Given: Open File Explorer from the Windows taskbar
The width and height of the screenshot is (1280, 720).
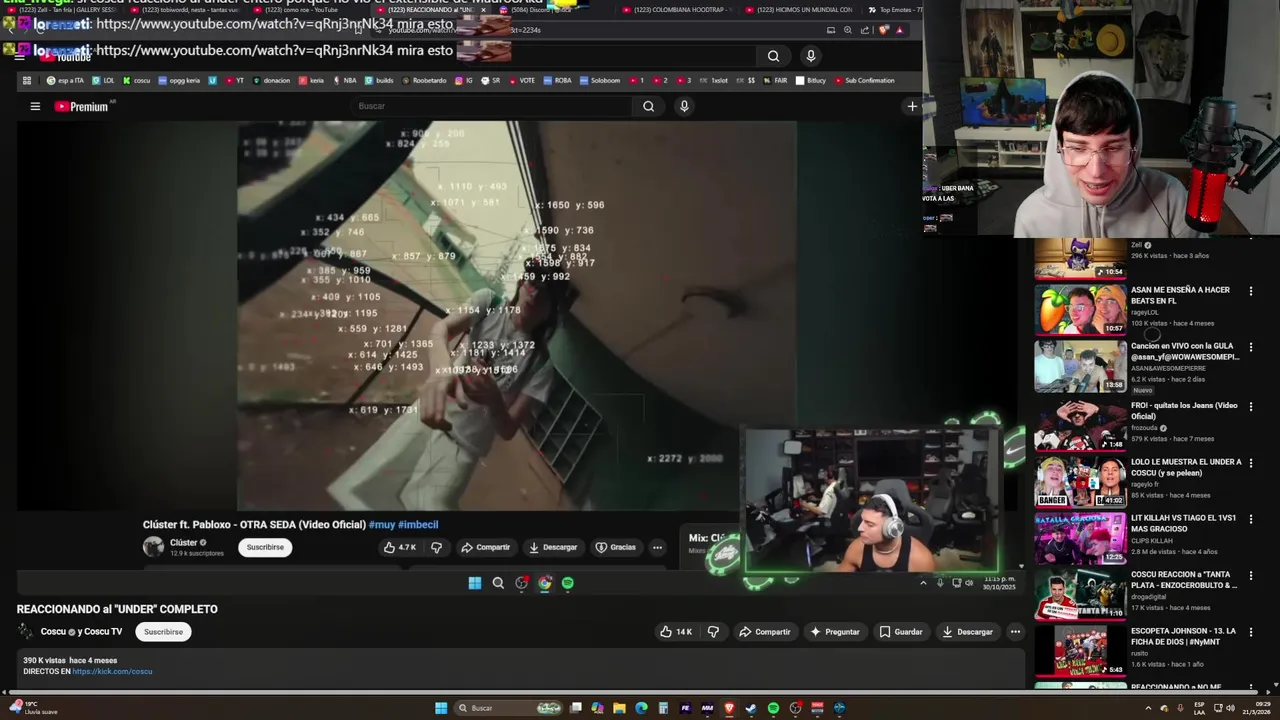Looking at the screenshot, I should [x=619, y=708].
